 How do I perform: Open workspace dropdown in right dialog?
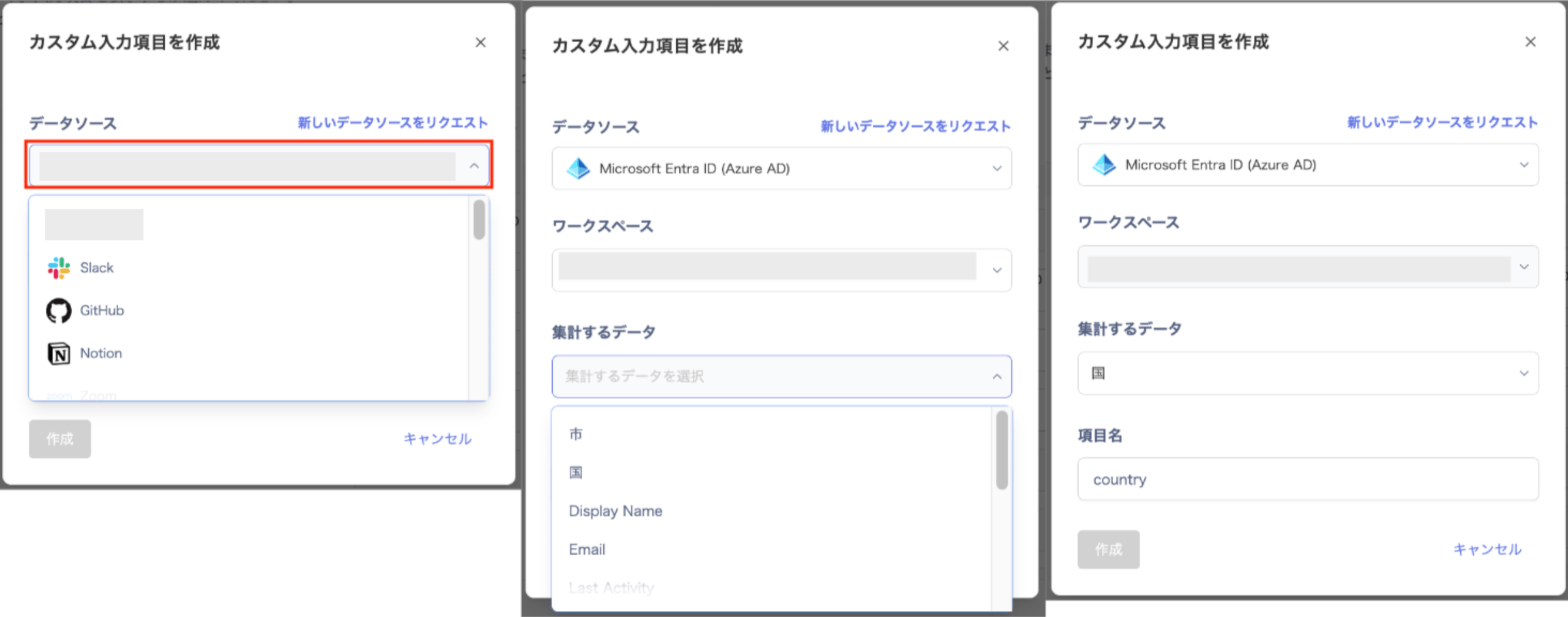pyautogui.click(x=1524, y=266)
